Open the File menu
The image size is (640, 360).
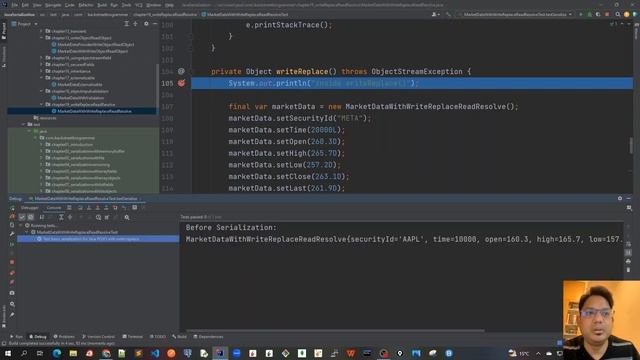(15, 5)
